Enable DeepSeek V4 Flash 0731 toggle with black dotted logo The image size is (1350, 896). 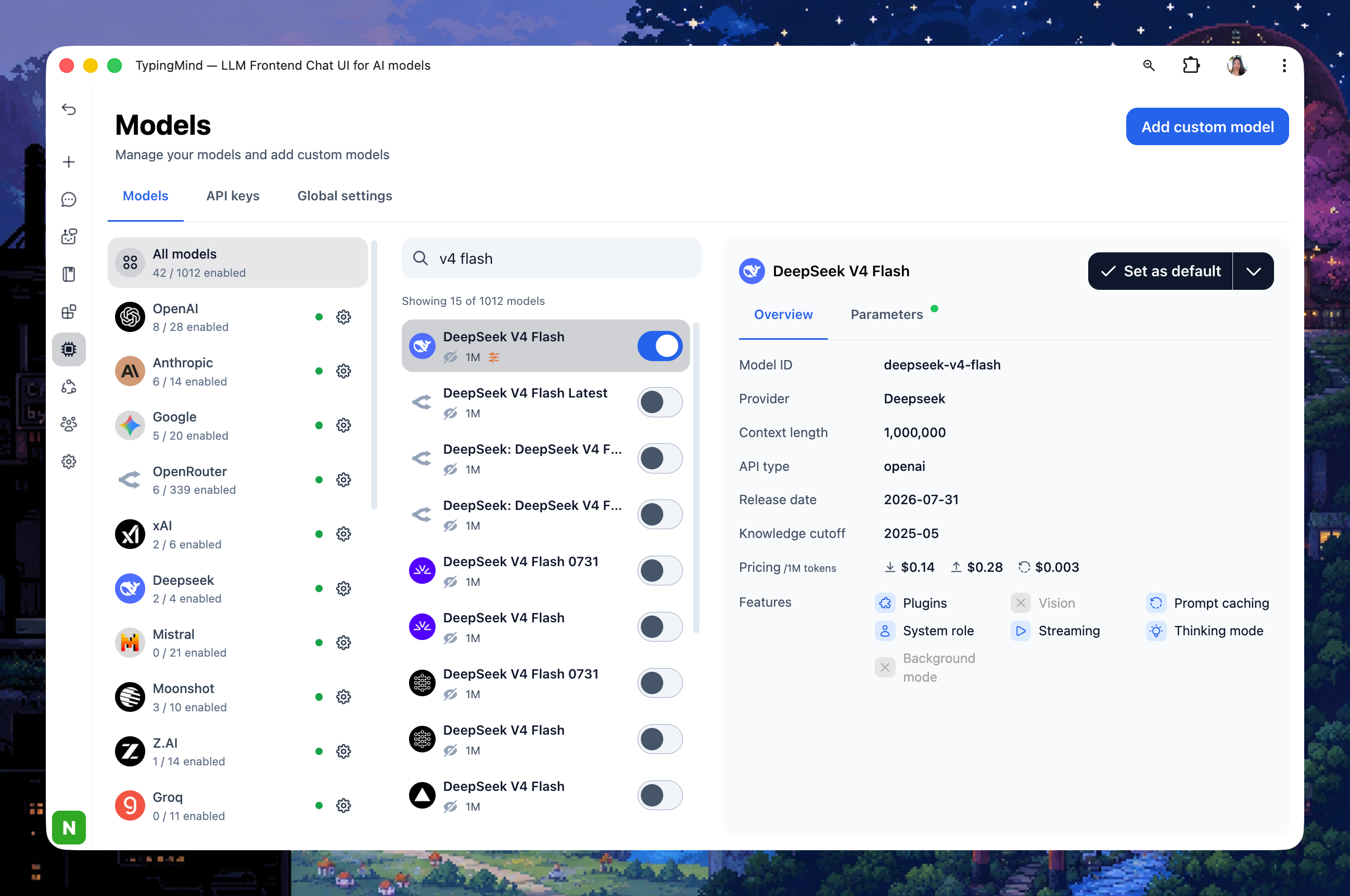659,683
